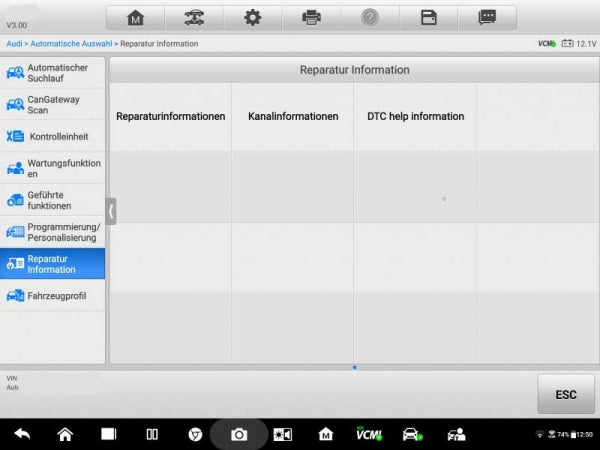Screen dimensions: 600x450
Task: Select CanGateway Scan menu item
Action: coord(52,104)
